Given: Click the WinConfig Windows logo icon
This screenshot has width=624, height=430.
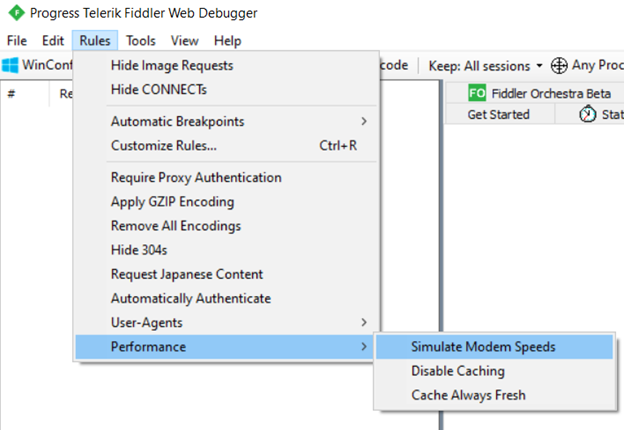Looking at the screenshot, I should (10, 65).
